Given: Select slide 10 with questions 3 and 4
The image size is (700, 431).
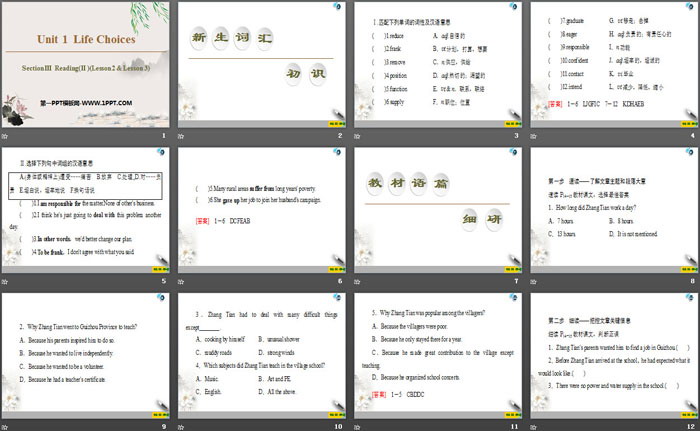Looking at the screenshot, I should (262, 356).
